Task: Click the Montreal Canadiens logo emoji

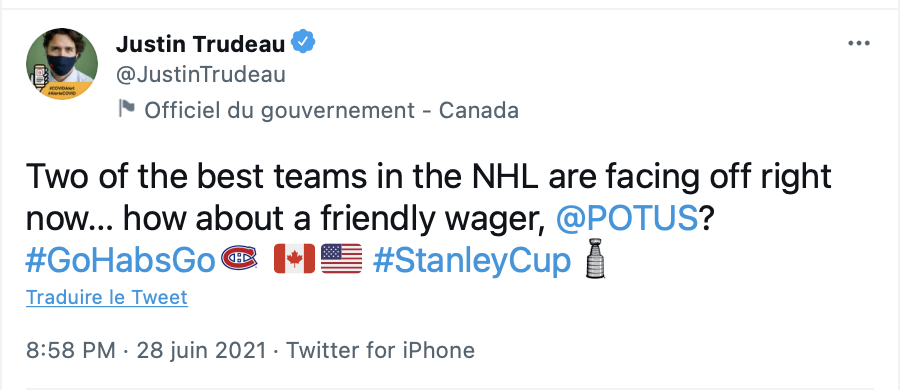Action: (239, 258)
